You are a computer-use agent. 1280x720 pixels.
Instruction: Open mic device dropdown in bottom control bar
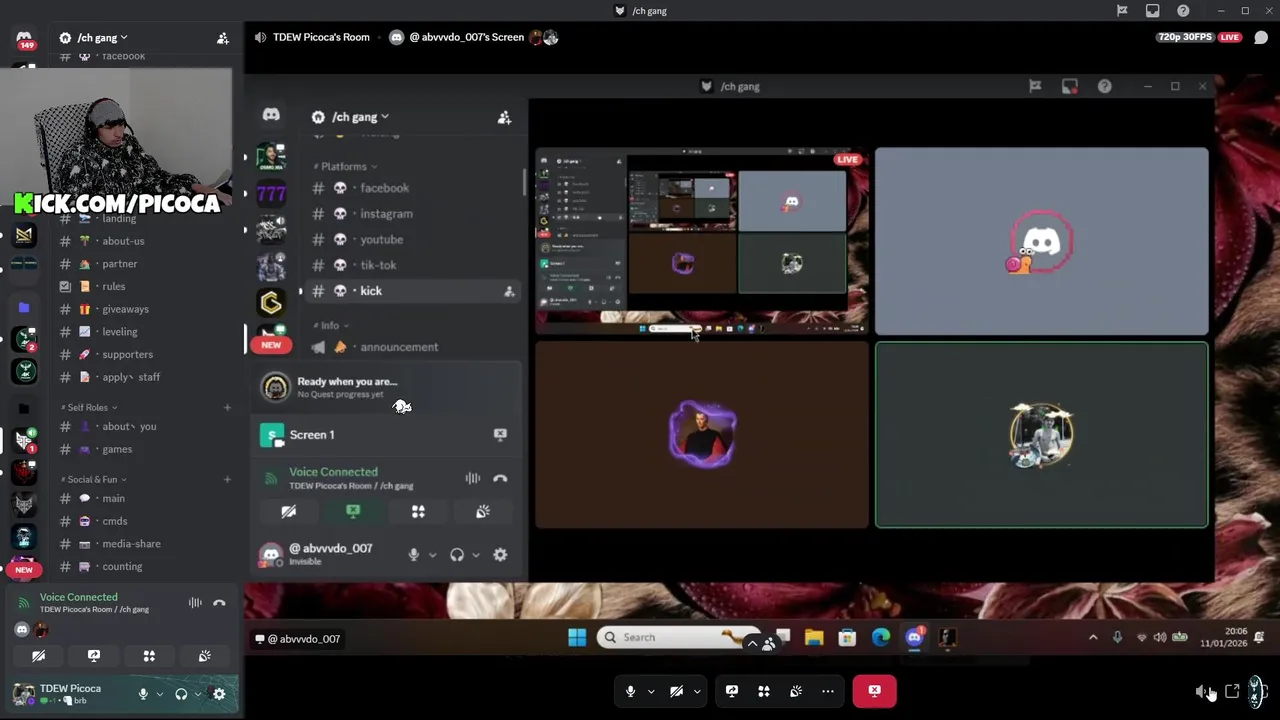[x=650, y=691]
